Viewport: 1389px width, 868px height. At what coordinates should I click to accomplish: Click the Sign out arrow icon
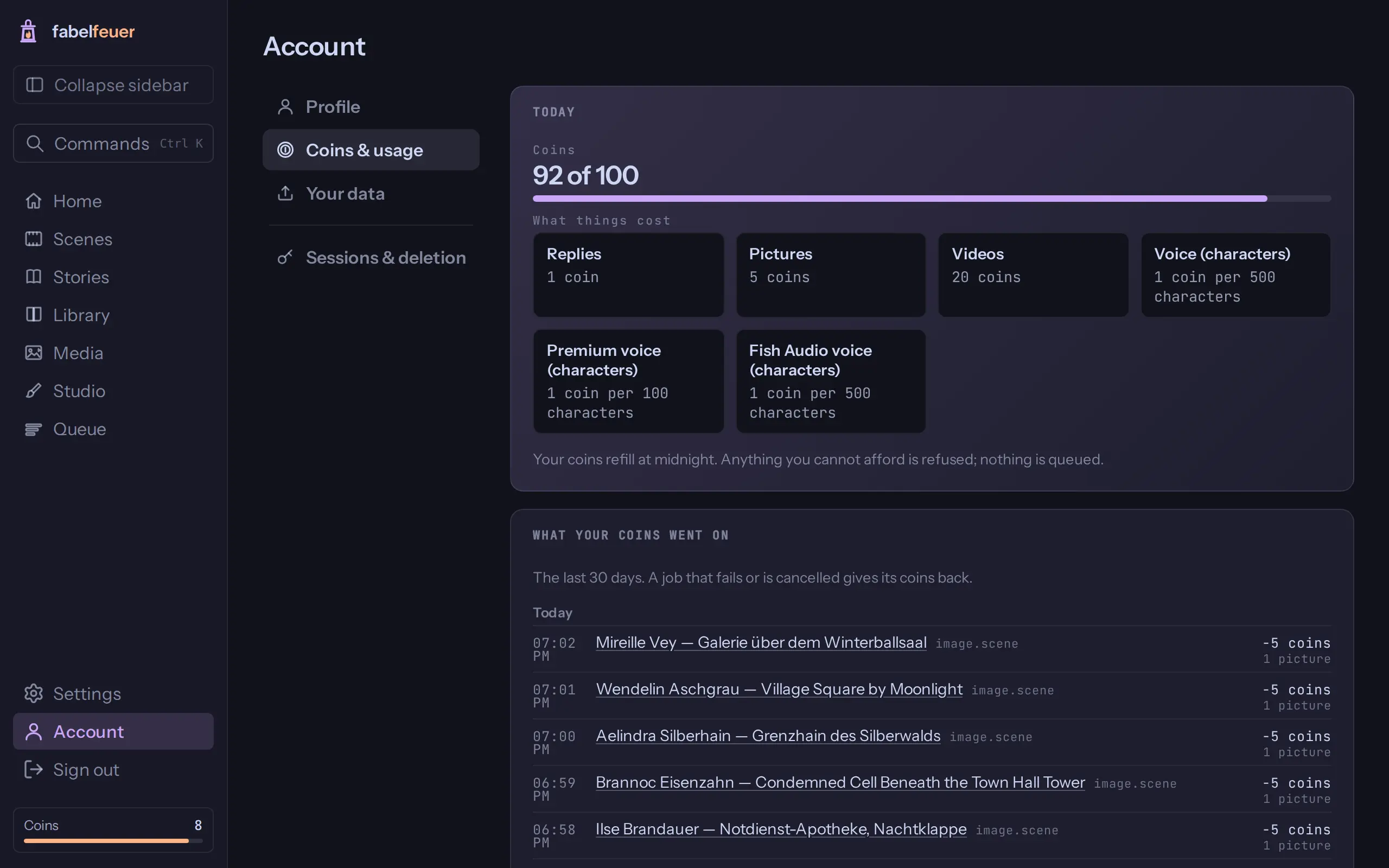click(33, 769)
